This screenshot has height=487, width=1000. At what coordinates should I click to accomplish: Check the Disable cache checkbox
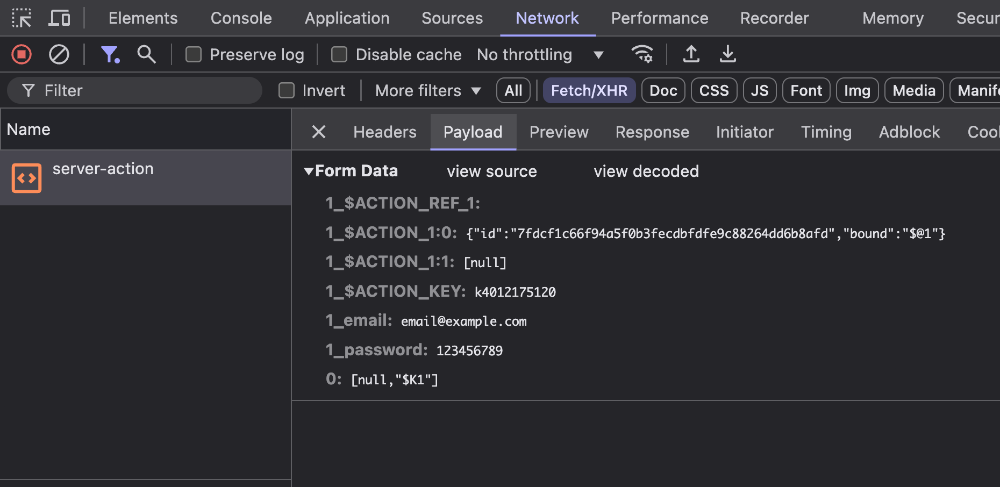tap(339, 55)
